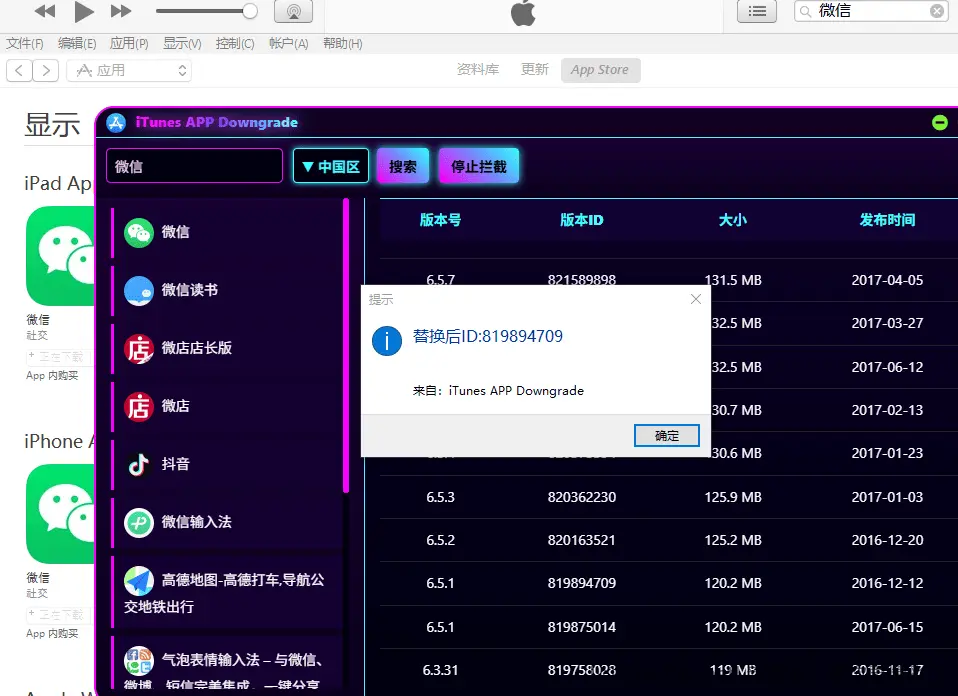Open the 文件(F) menu
Image resolution: width=958 pixels, height=696 pixels.
[25, 44]
